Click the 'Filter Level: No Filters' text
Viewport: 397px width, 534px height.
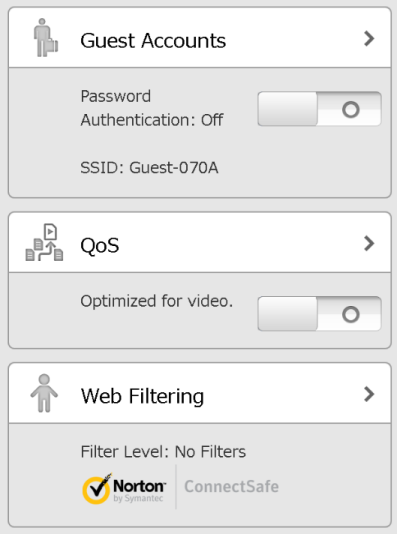click(163, 452)
